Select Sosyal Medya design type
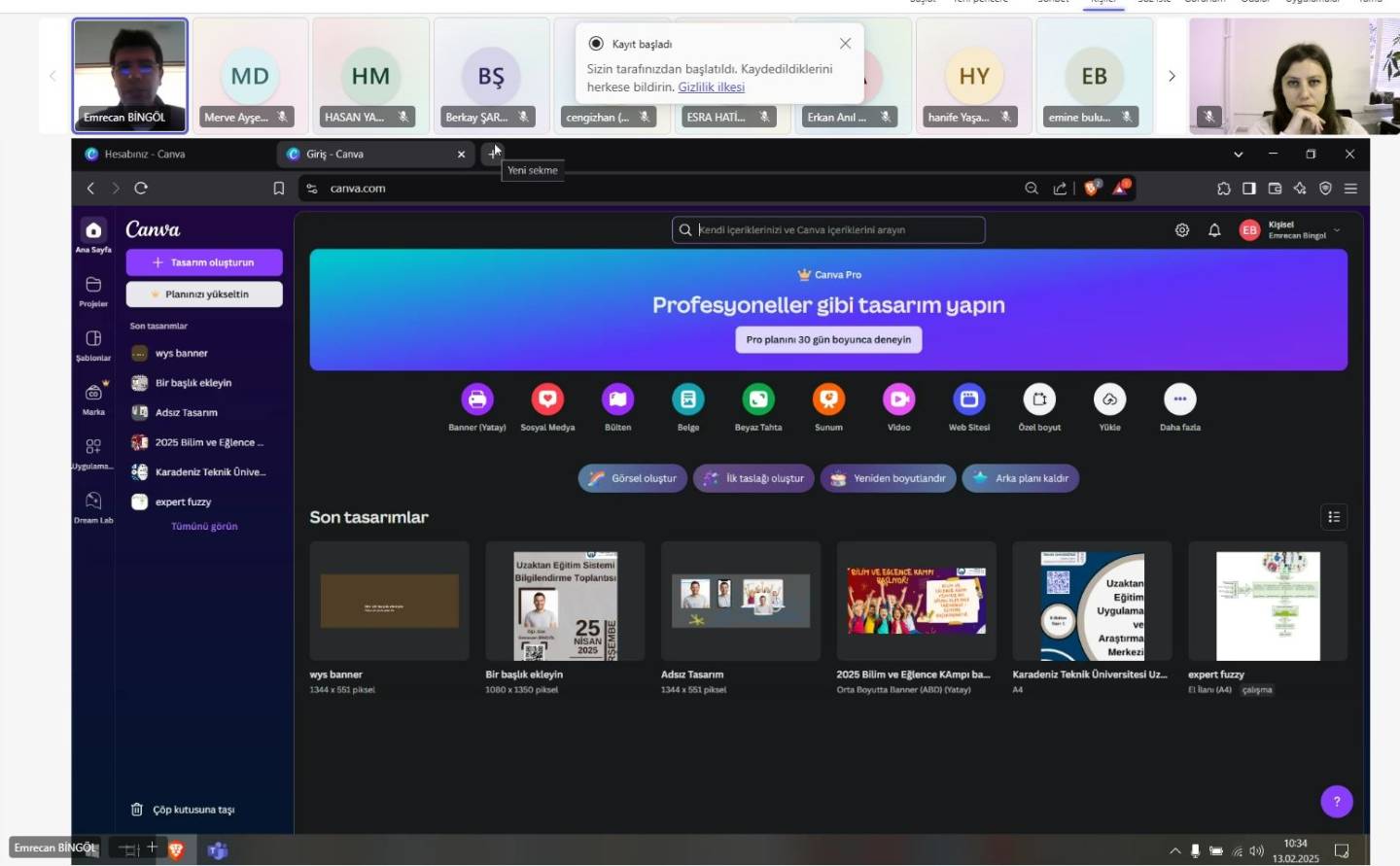 547,399
